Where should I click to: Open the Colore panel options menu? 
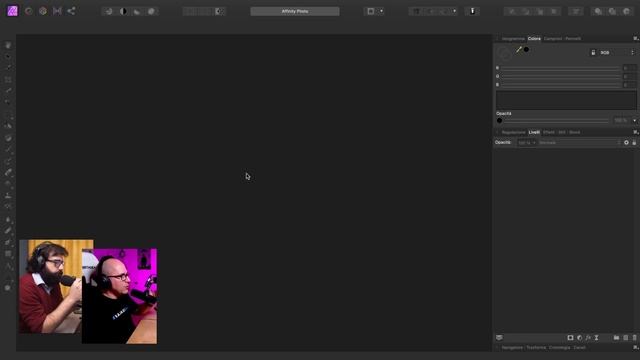click(636, 38)
